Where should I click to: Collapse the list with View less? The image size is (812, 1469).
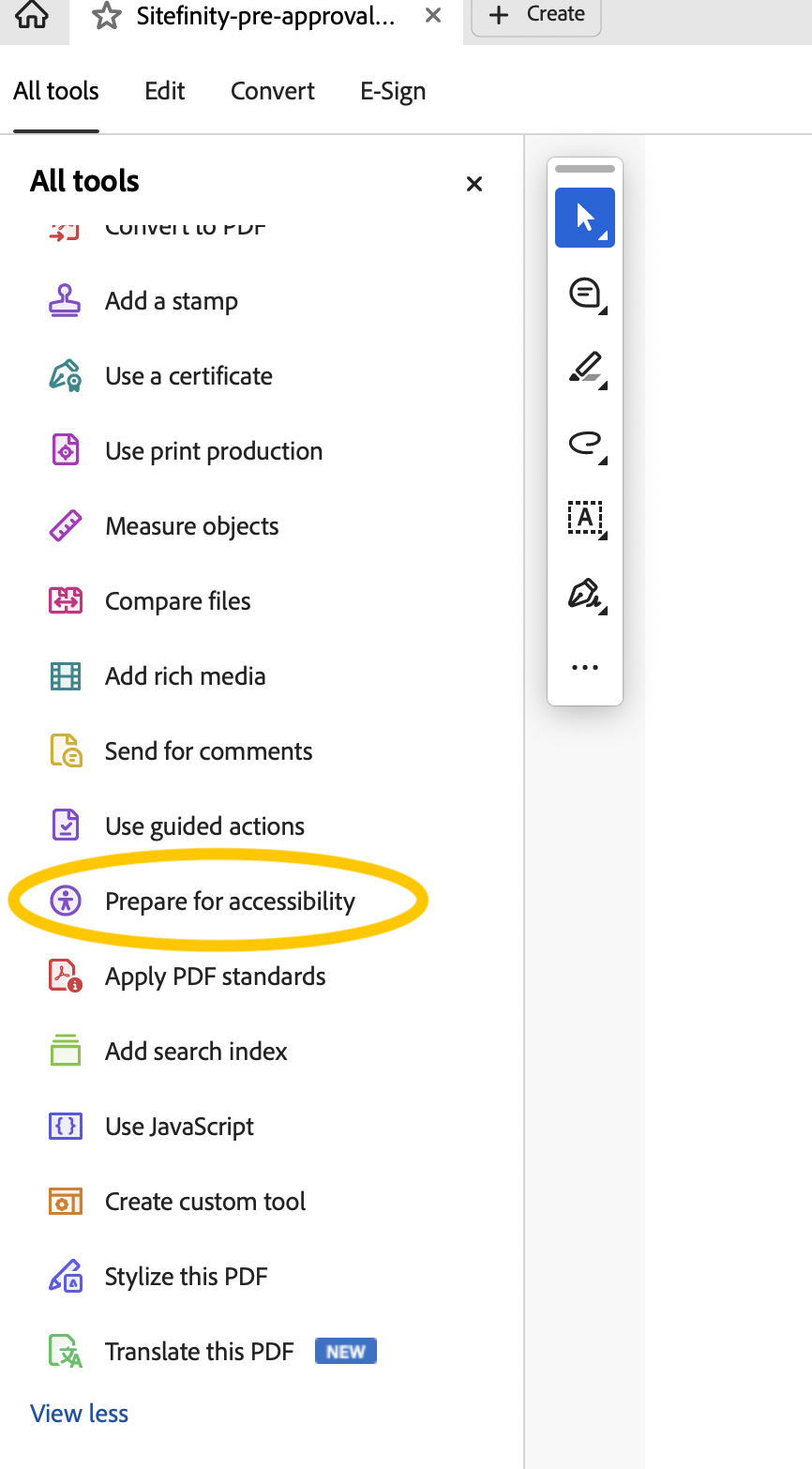coord(79,1413)
